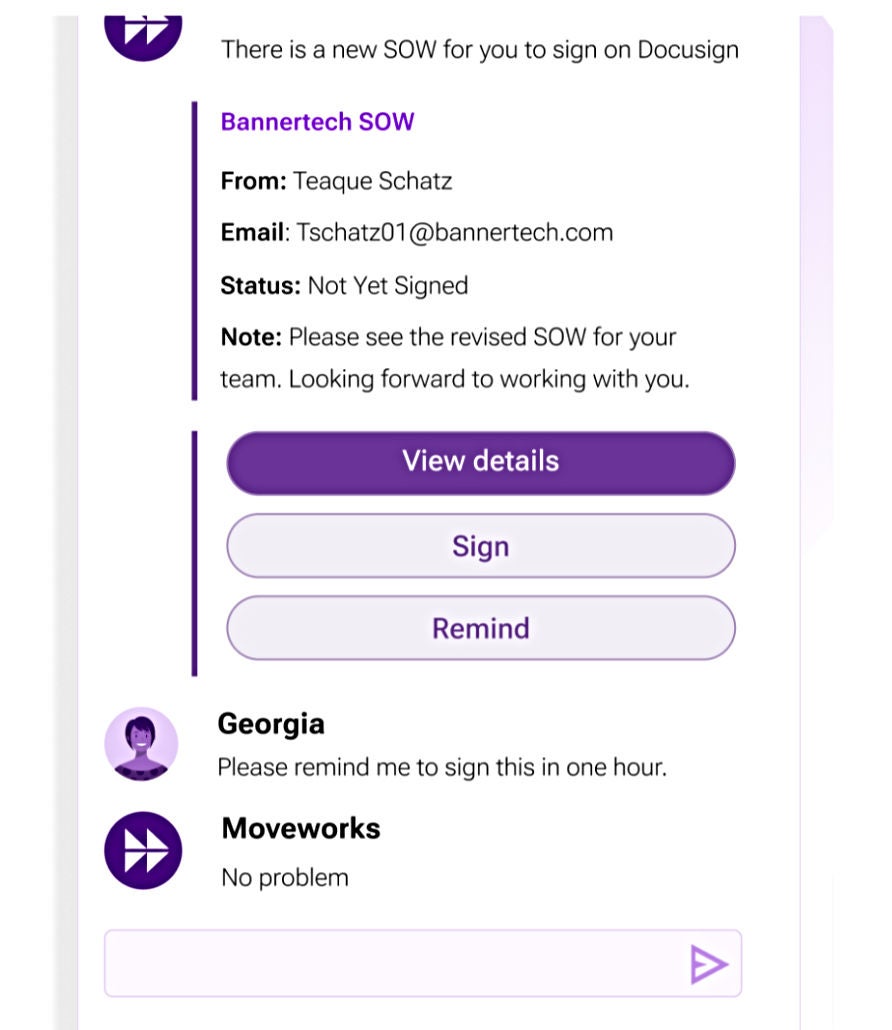Click the send message arrow icon
This screenshot has height=1030, width=892.
(x=708, y=964)
